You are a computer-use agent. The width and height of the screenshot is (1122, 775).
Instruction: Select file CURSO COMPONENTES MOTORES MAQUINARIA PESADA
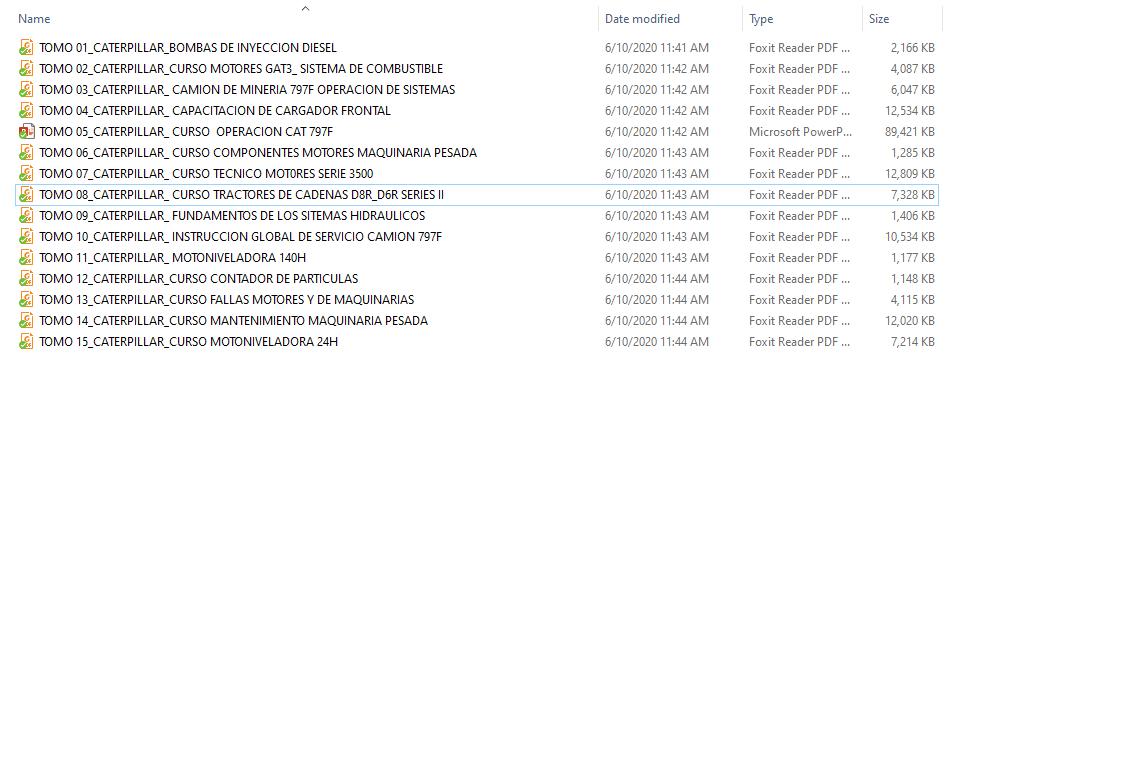[258, 152]
